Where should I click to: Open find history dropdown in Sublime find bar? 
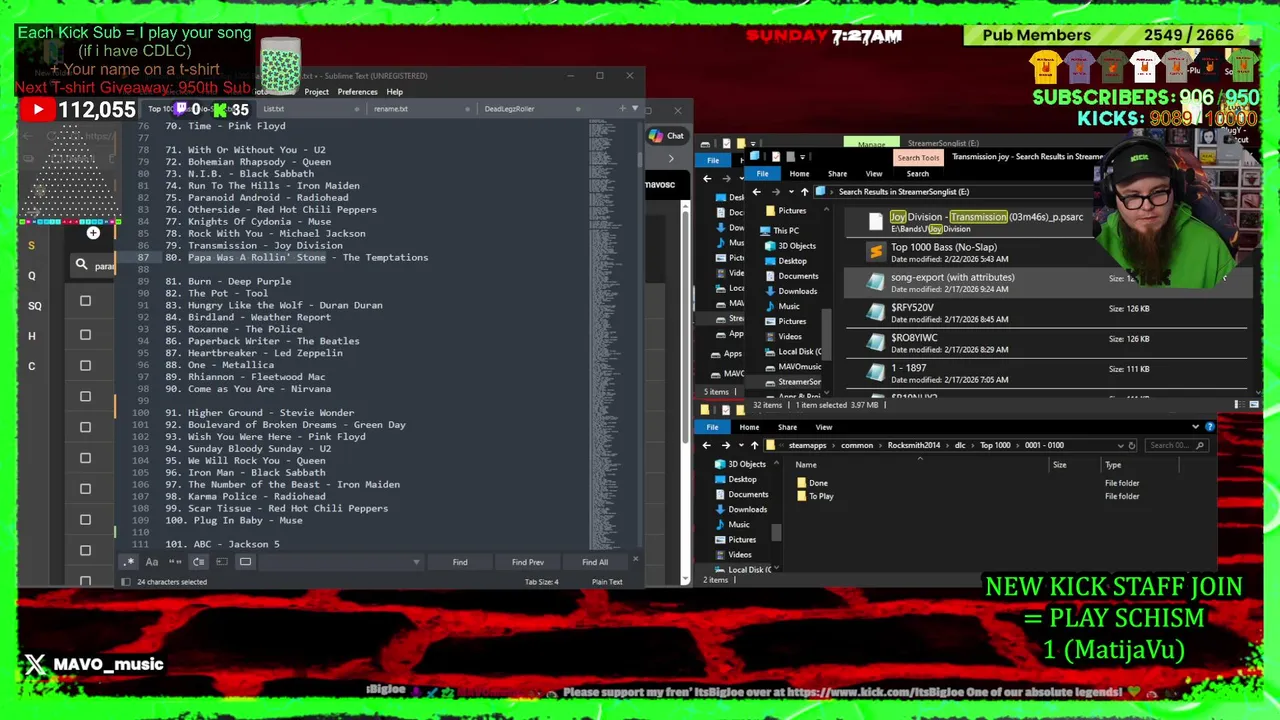416,562
